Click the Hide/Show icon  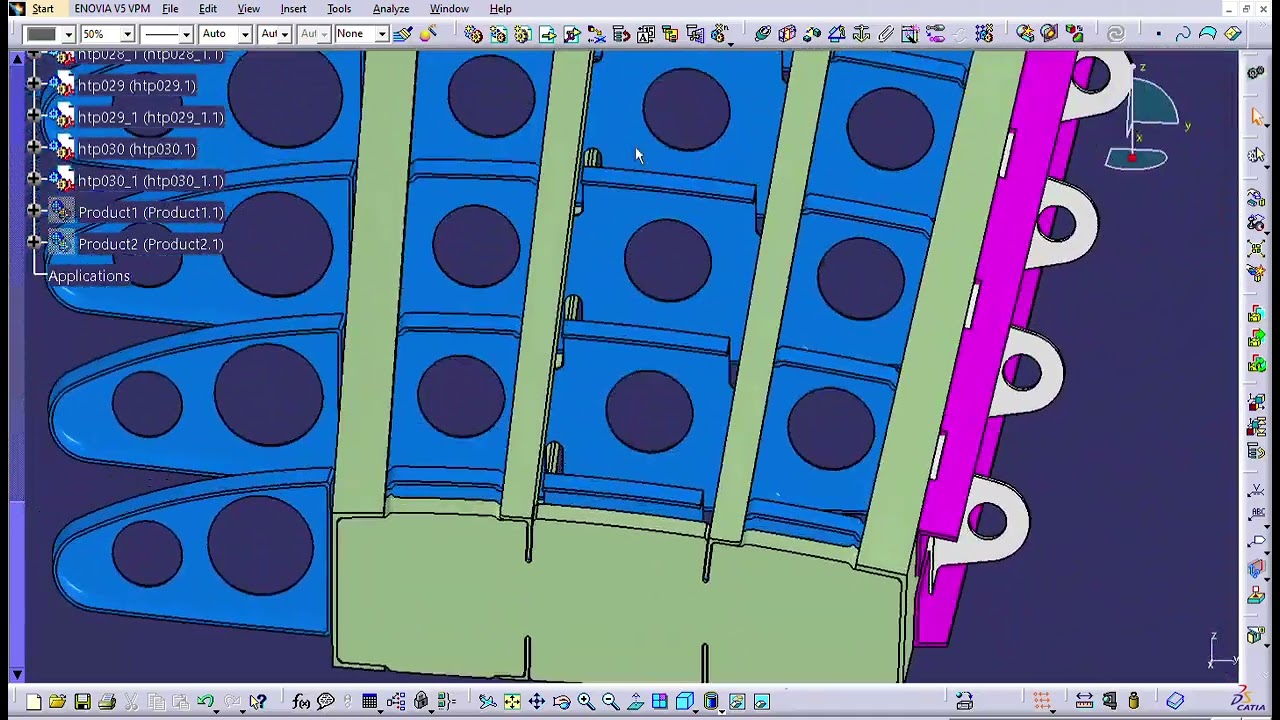pos(737,702)
